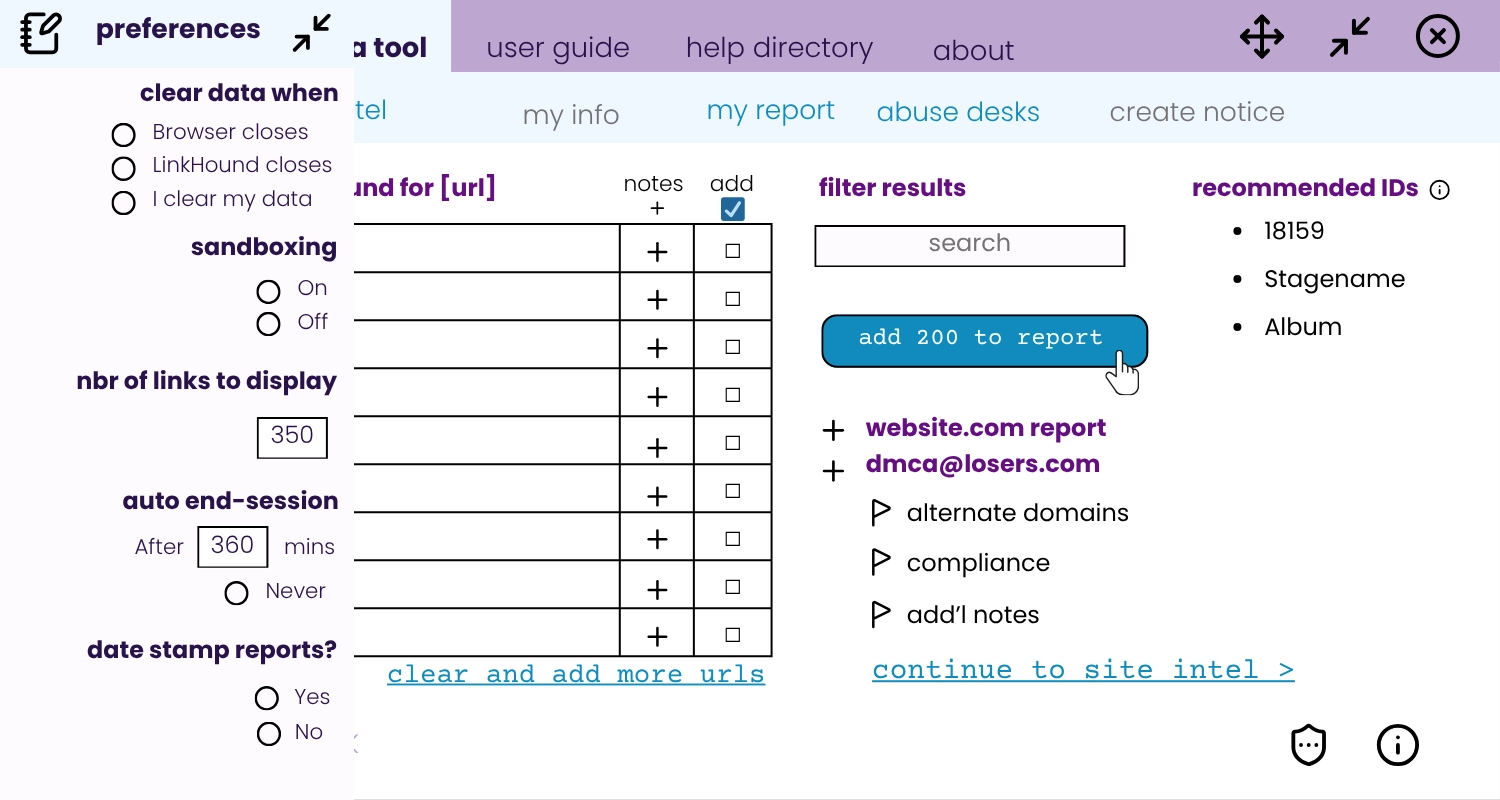This screenshot has height=800, width=1500.
Task: Click the info icon beside recommended IDs
Action: click(1440, 190)
